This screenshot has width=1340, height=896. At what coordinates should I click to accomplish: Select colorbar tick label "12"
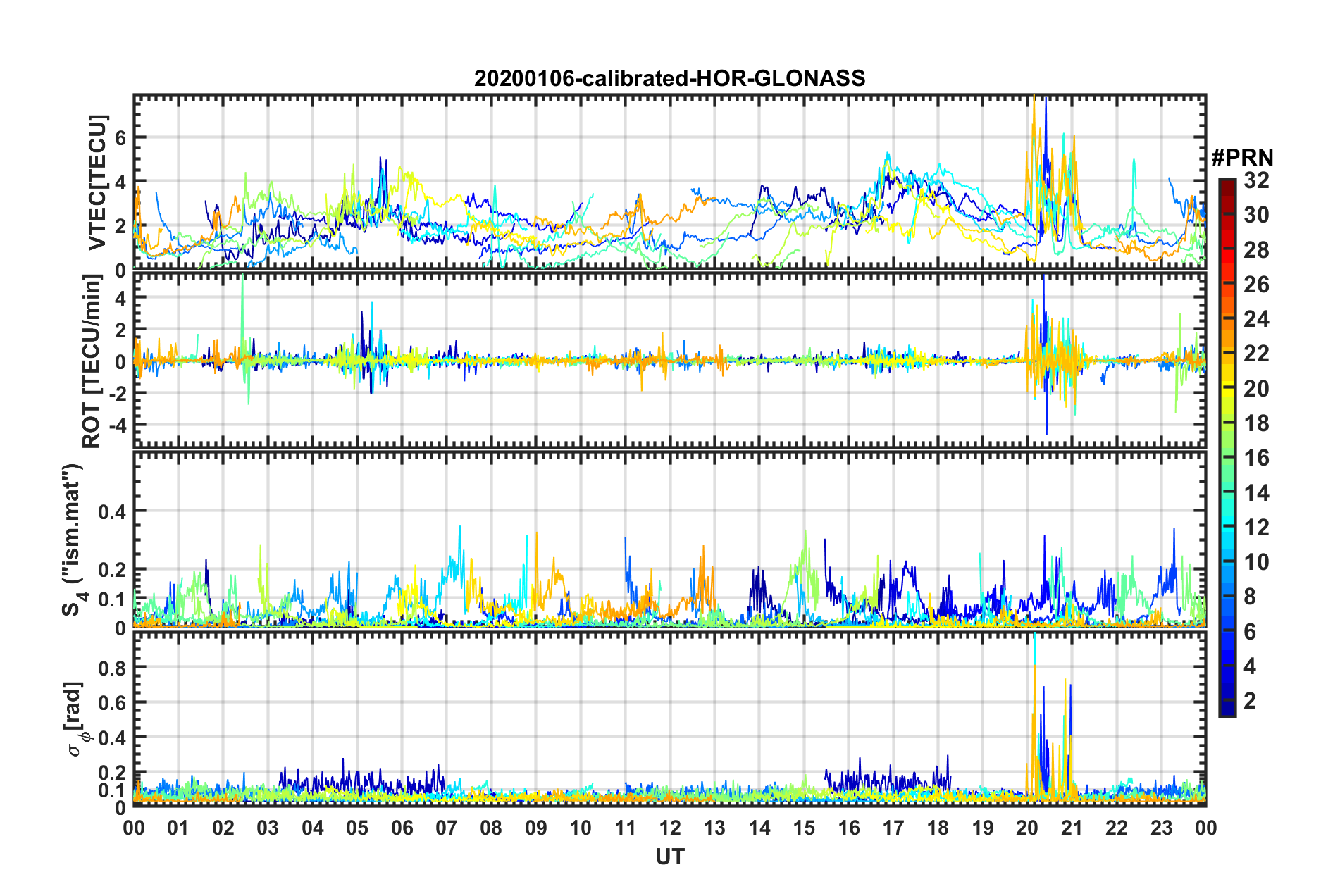1257,528
